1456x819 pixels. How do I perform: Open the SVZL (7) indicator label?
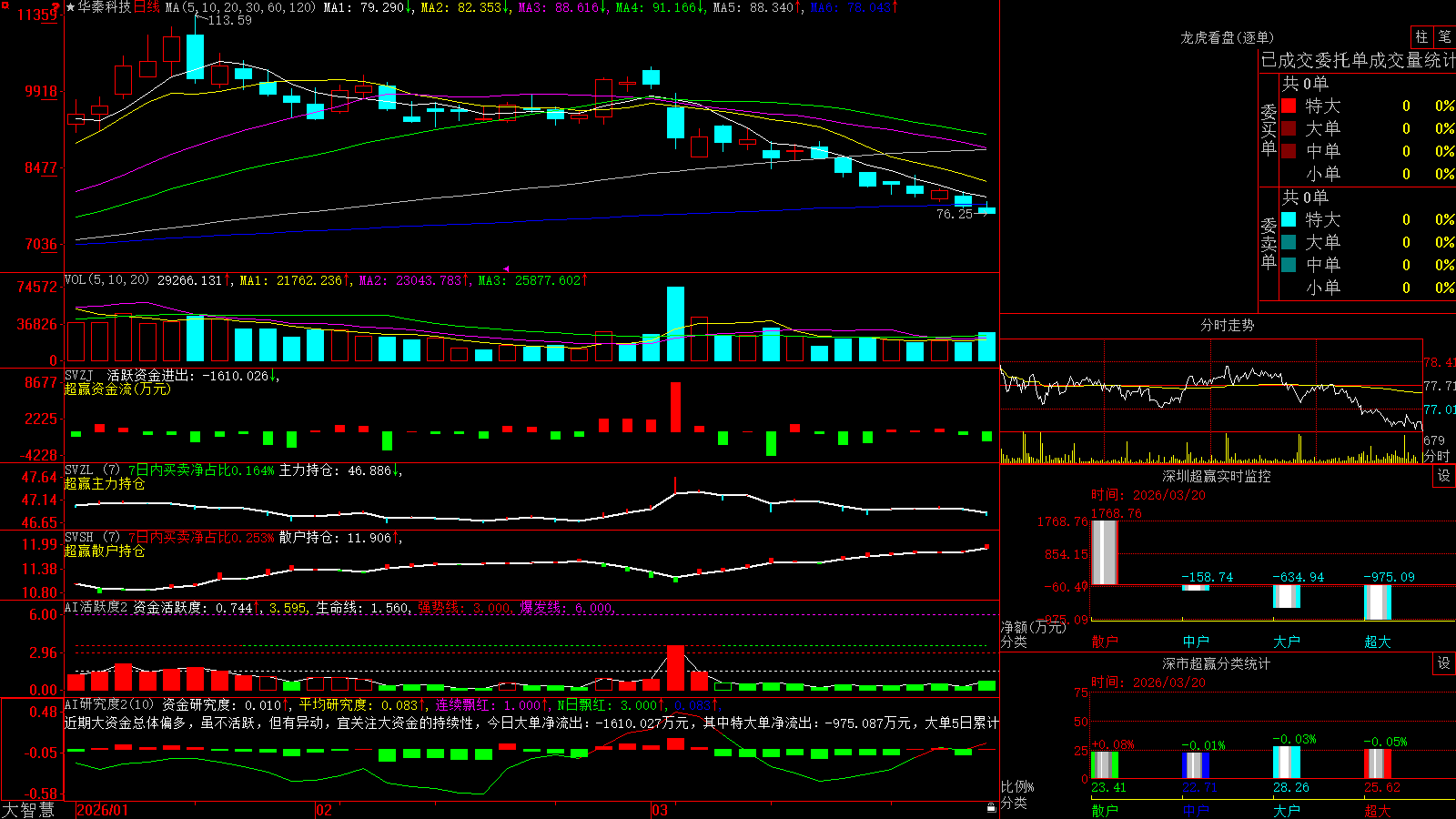click(x=92, y=470)
